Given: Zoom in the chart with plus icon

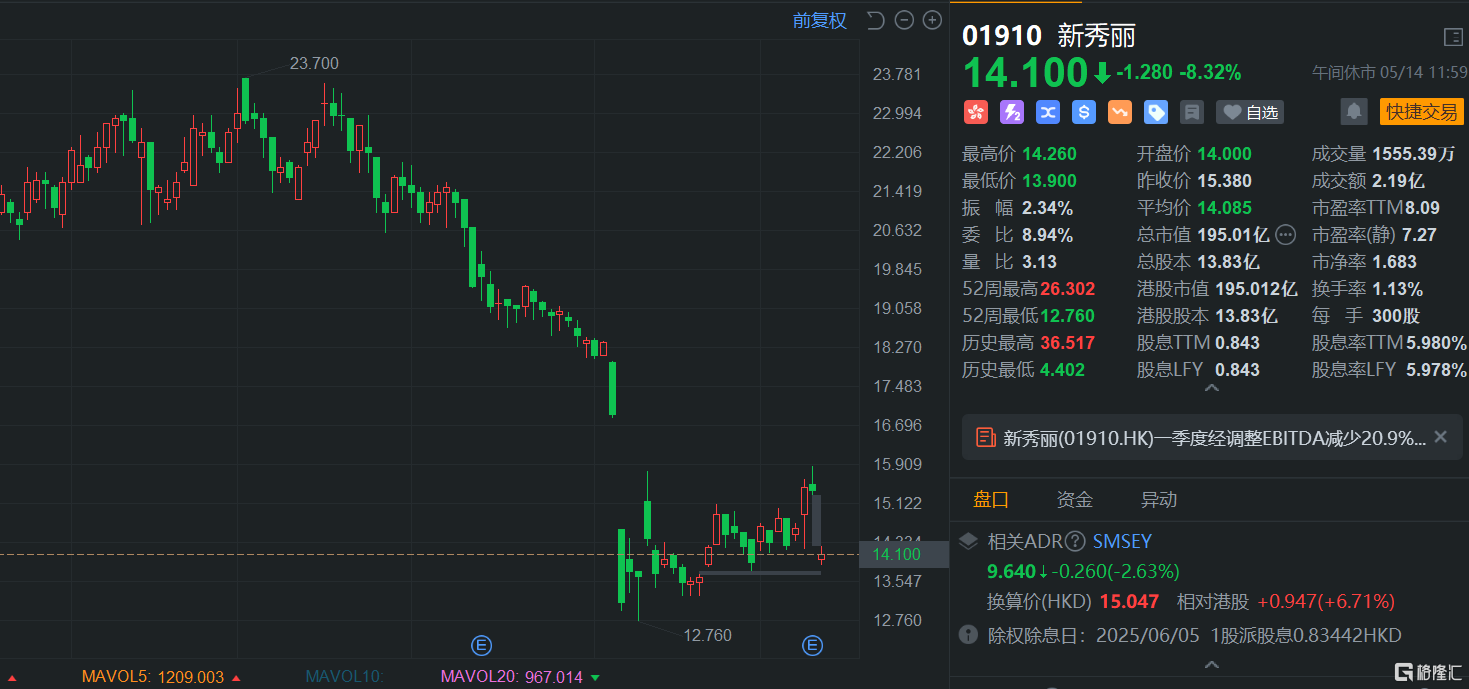Looking at the screenshot, I should [932, 20].
